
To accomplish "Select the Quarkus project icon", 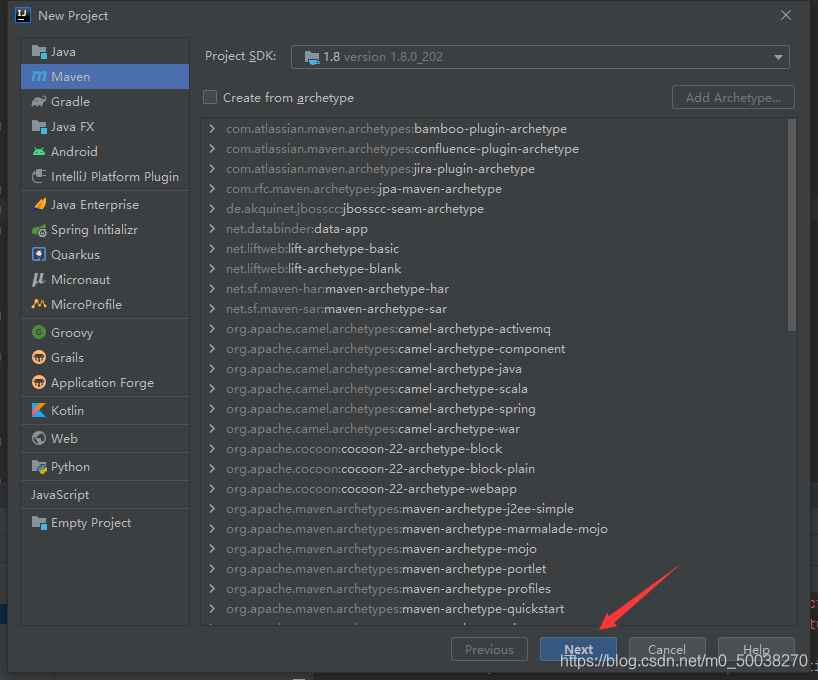I will (x=39, y=255).
